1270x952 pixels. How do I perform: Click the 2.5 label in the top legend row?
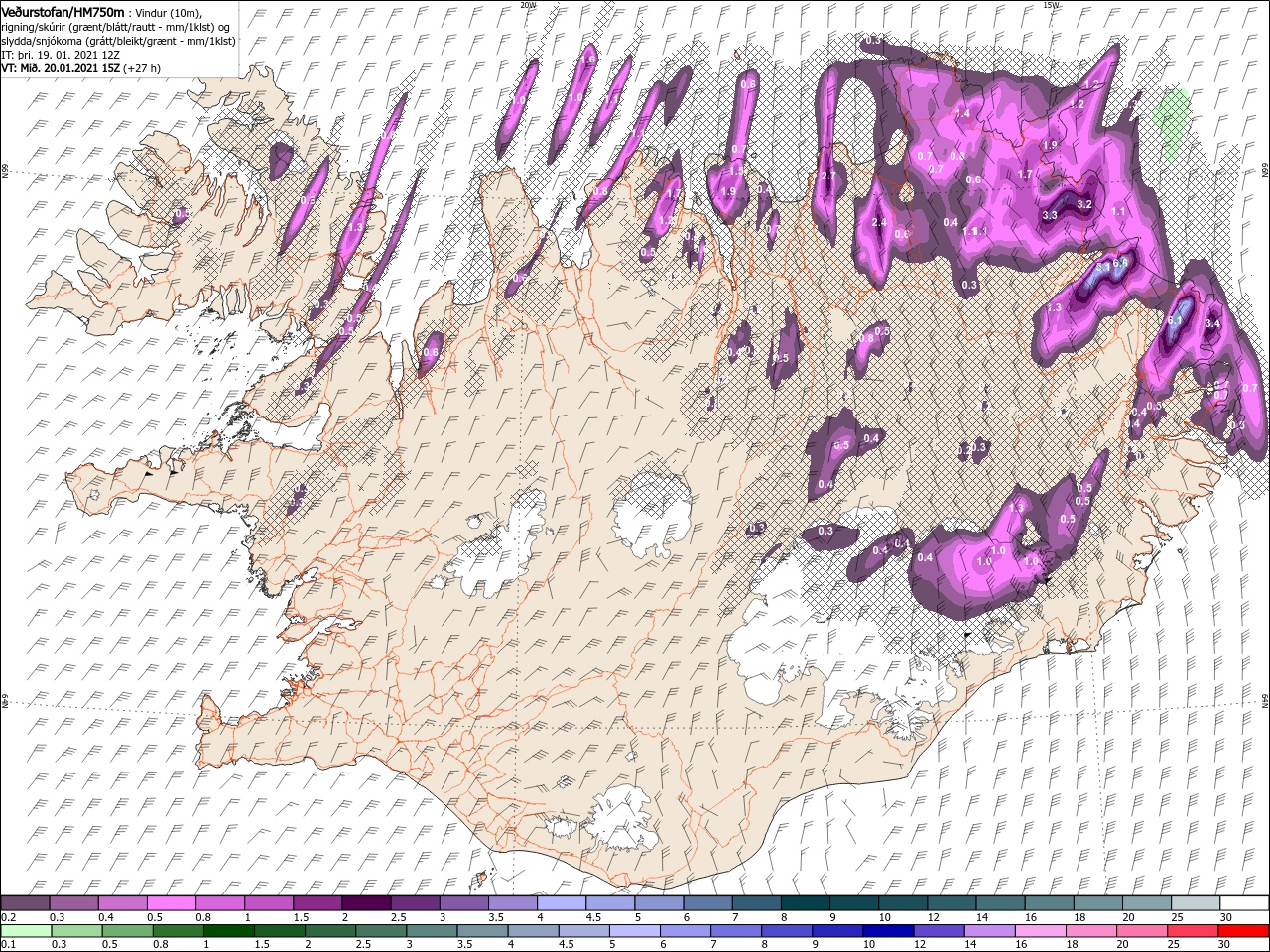399,916
